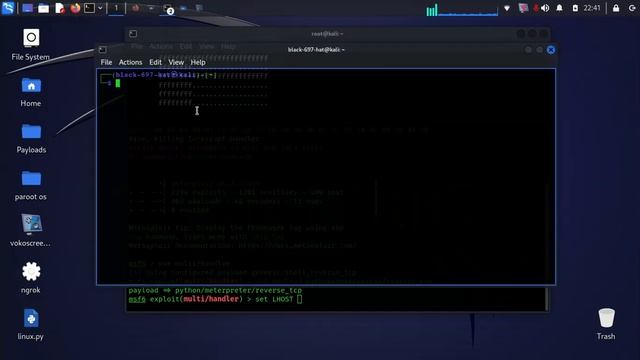Image resolution: width=640 pixels, height=360 pixels.
Task: Launch Firefox from the top panel
Action: click(x=75, y=8)
